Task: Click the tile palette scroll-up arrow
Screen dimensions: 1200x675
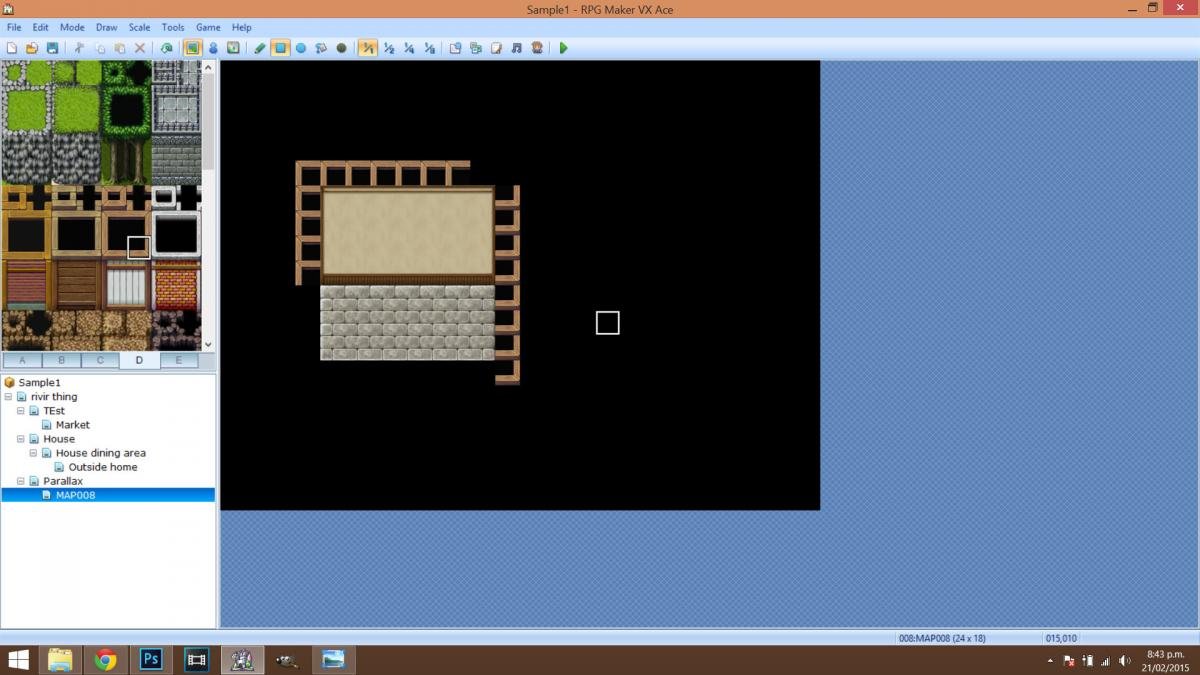Action: coord(208,67)
